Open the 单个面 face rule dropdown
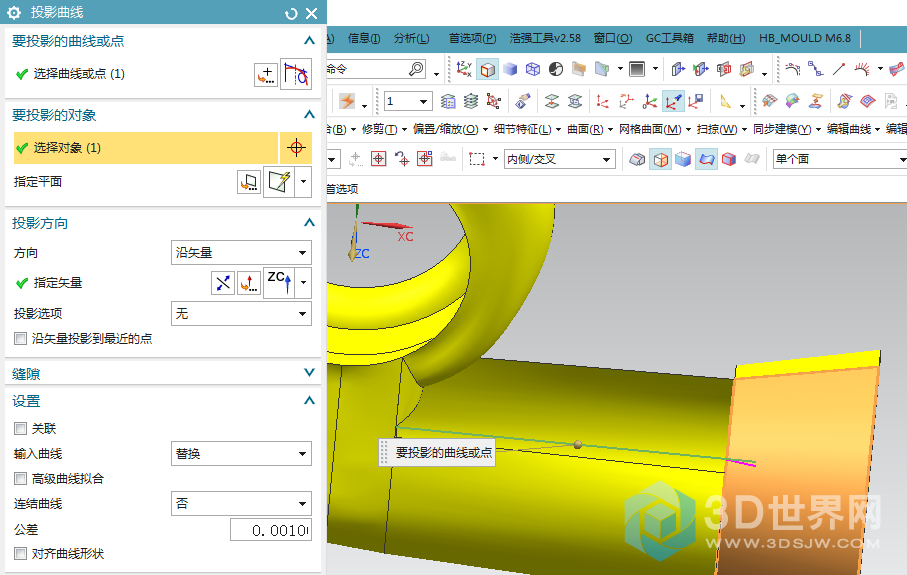The image size is (907, 575). (x=840, y=159)
